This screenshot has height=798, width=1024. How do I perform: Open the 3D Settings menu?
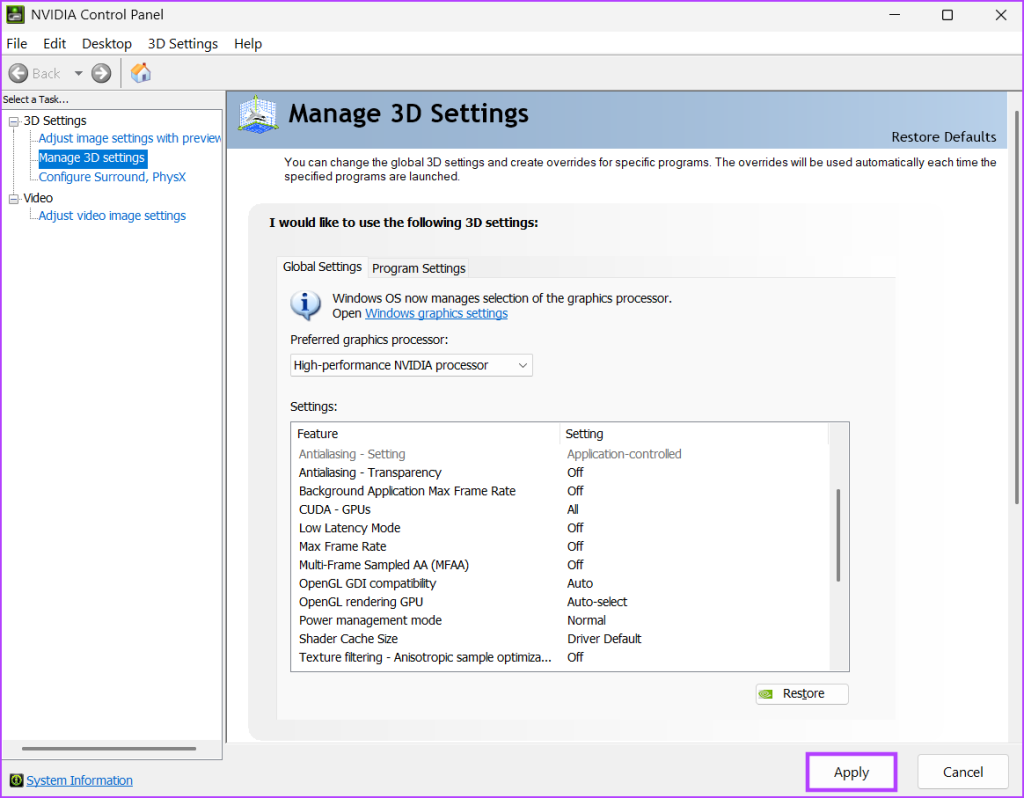coord(183,44)
